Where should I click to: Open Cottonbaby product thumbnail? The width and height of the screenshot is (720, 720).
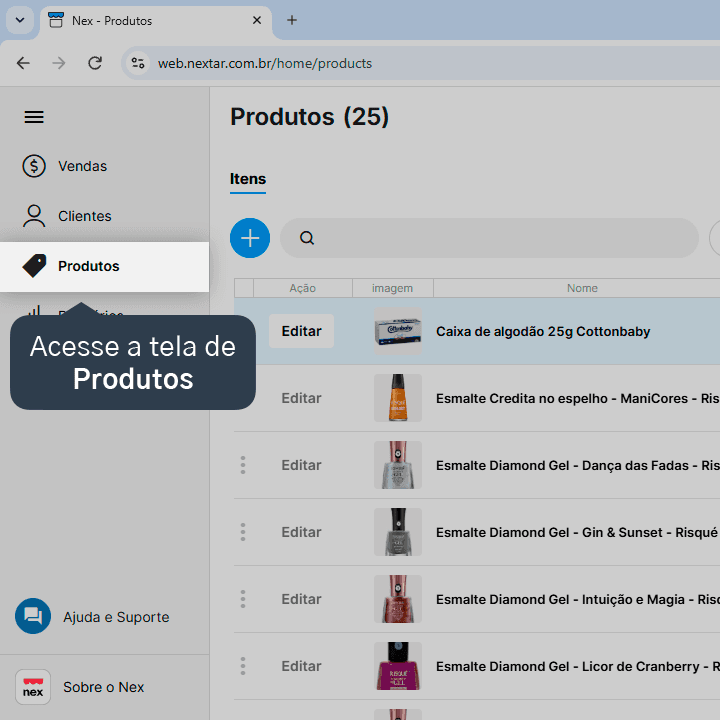click(x=398, y=331)
